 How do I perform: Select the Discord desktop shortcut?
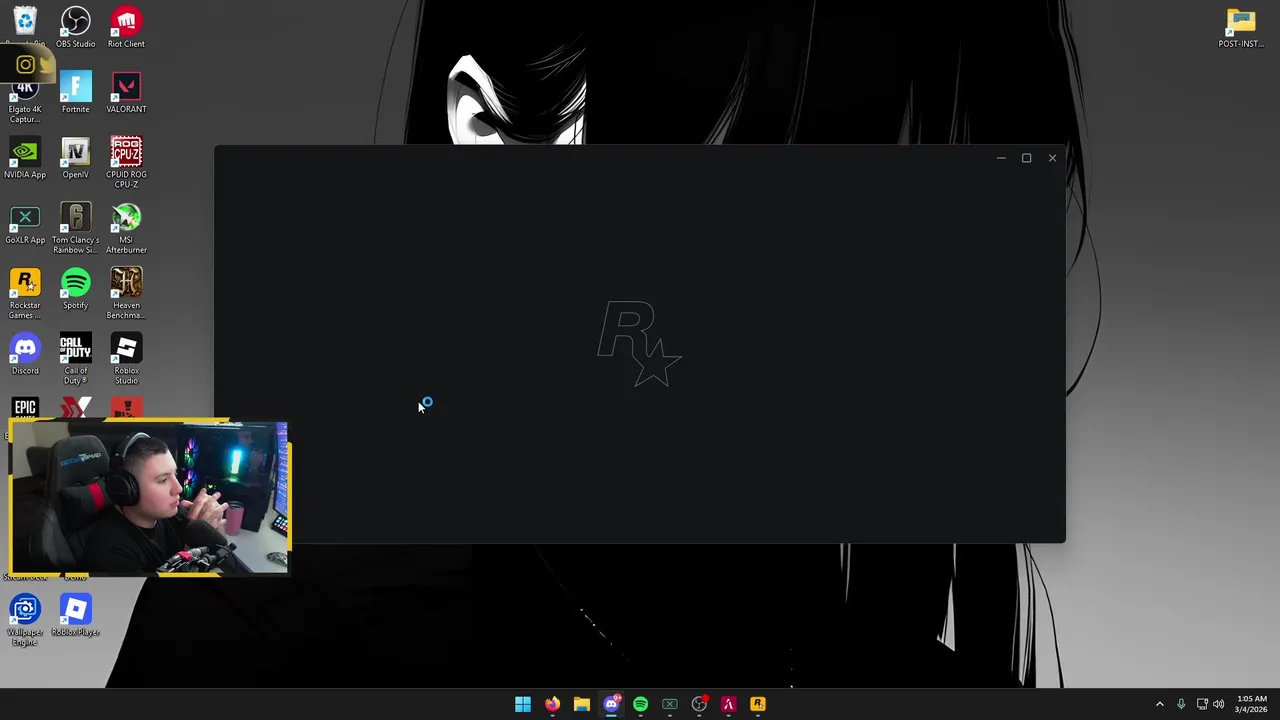[25, 354]
